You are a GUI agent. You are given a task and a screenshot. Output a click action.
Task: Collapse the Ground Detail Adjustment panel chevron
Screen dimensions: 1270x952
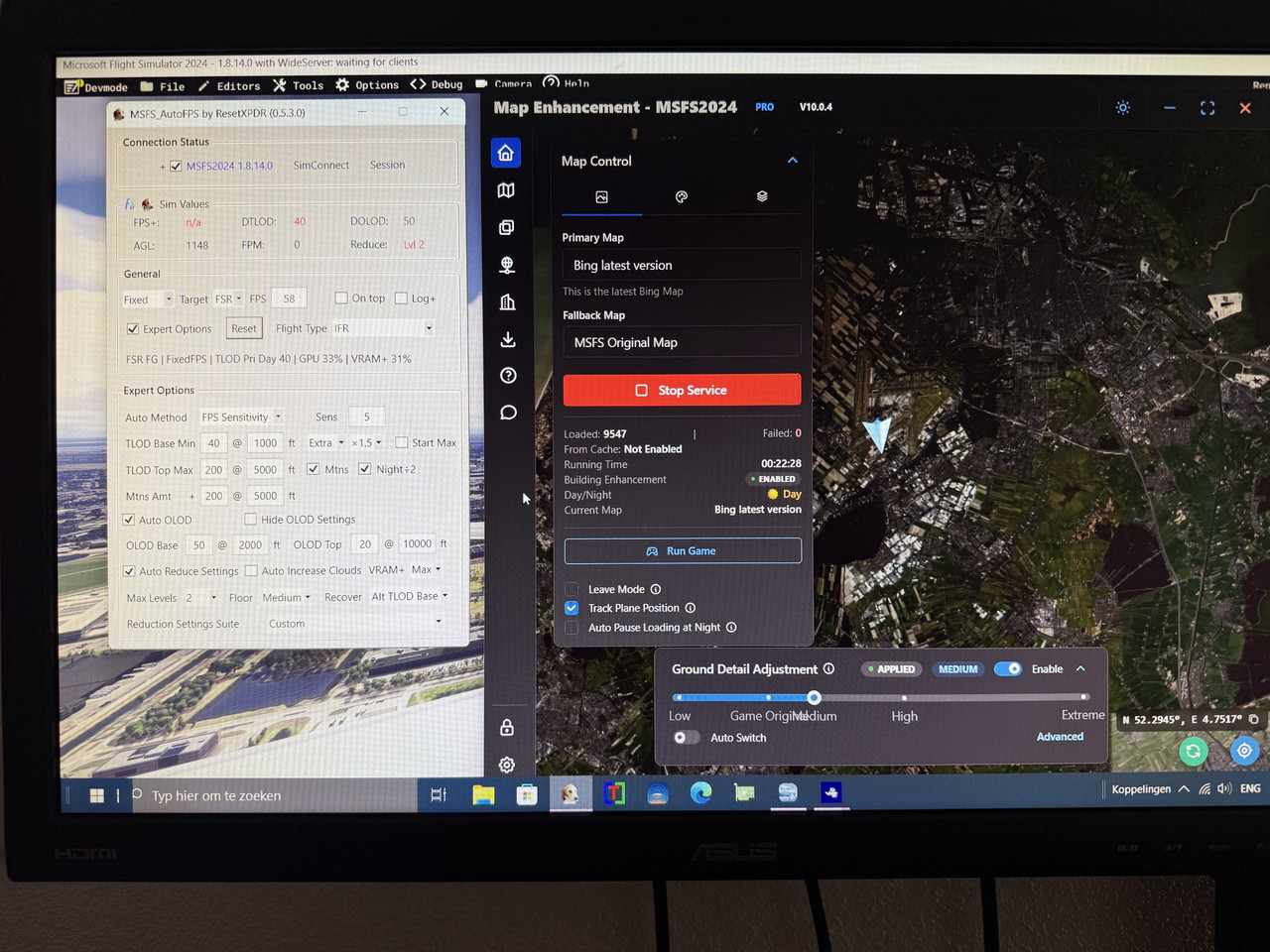pyautogui.click(x=1081, y=668)
